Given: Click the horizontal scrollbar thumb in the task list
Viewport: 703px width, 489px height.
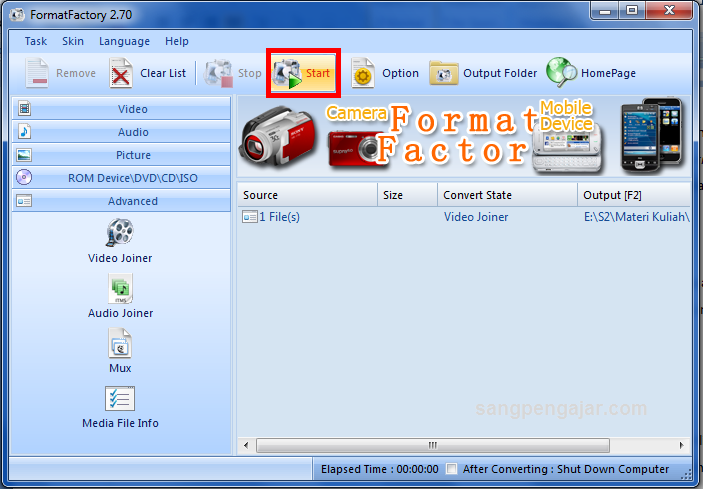Looking at the screenshot, I should pos(433,445).
